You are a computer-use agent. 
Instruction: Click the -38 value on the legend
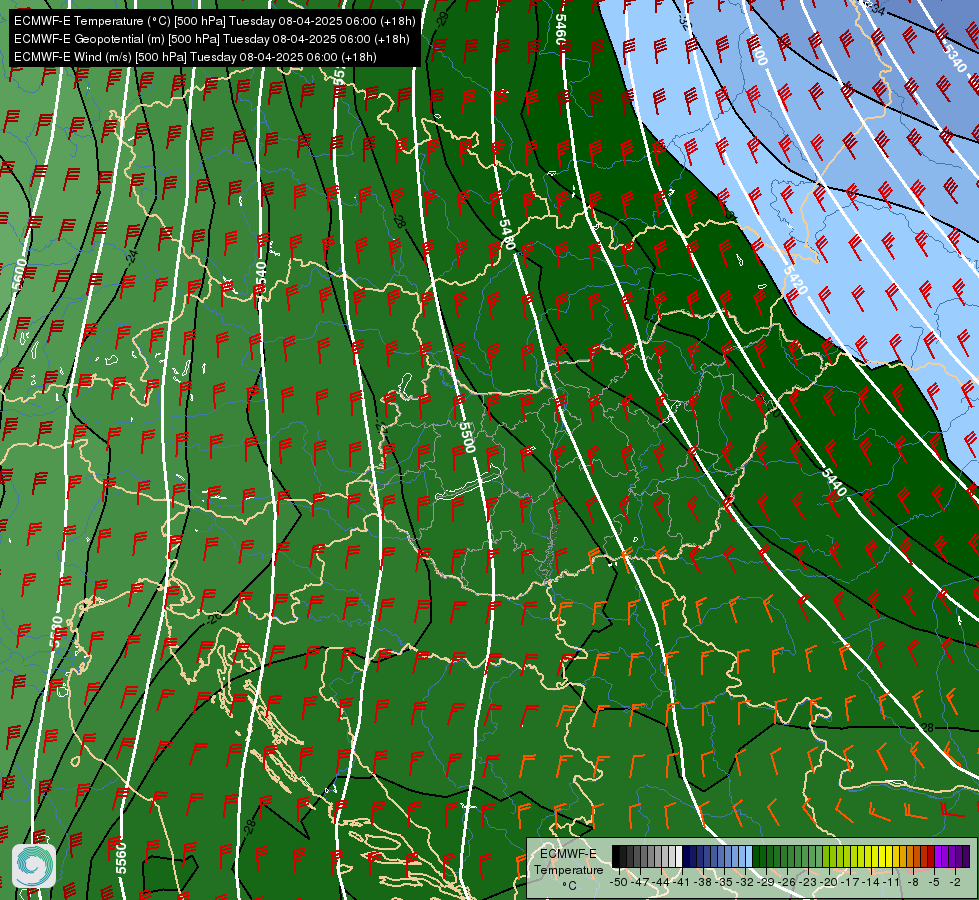pyautogui.click(x=704, y=883)
